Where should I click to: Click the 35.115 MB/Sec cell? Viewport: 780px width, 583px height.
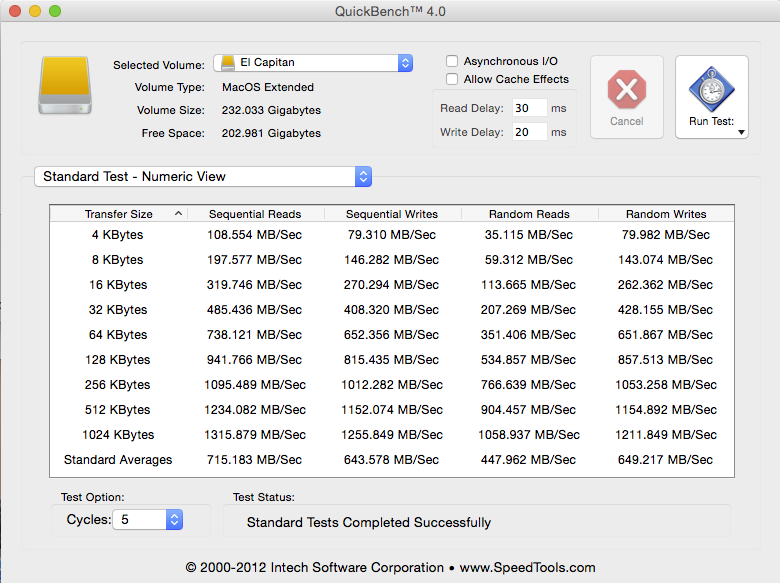pos(529,235)
